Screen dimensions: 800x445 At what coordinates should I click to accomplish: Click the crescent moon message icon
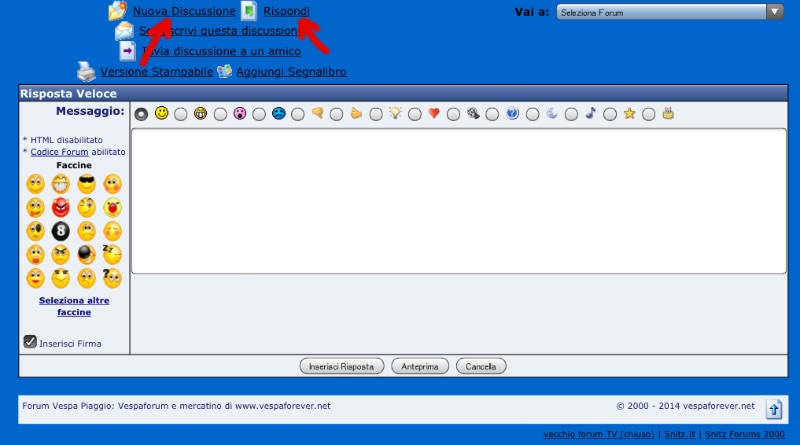[x=552, y=113]
